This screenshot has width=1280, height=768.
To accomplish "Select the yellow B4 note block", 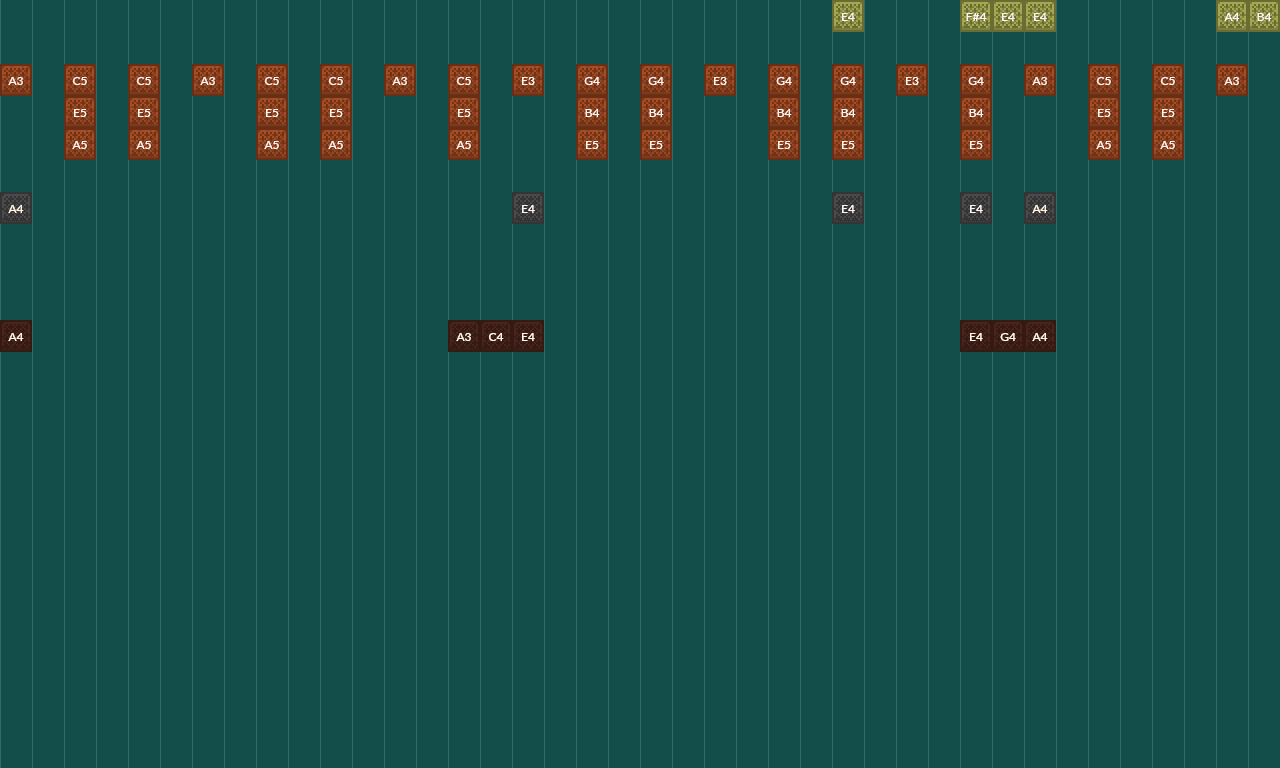I will point(1264,16).
